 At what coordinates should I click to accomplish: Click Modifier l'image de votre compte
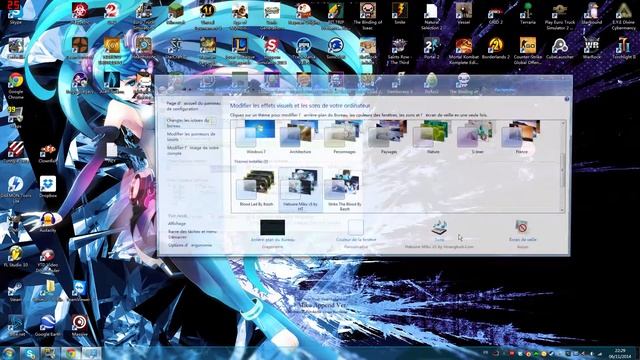pyautogui.click(x=193, y=150)
